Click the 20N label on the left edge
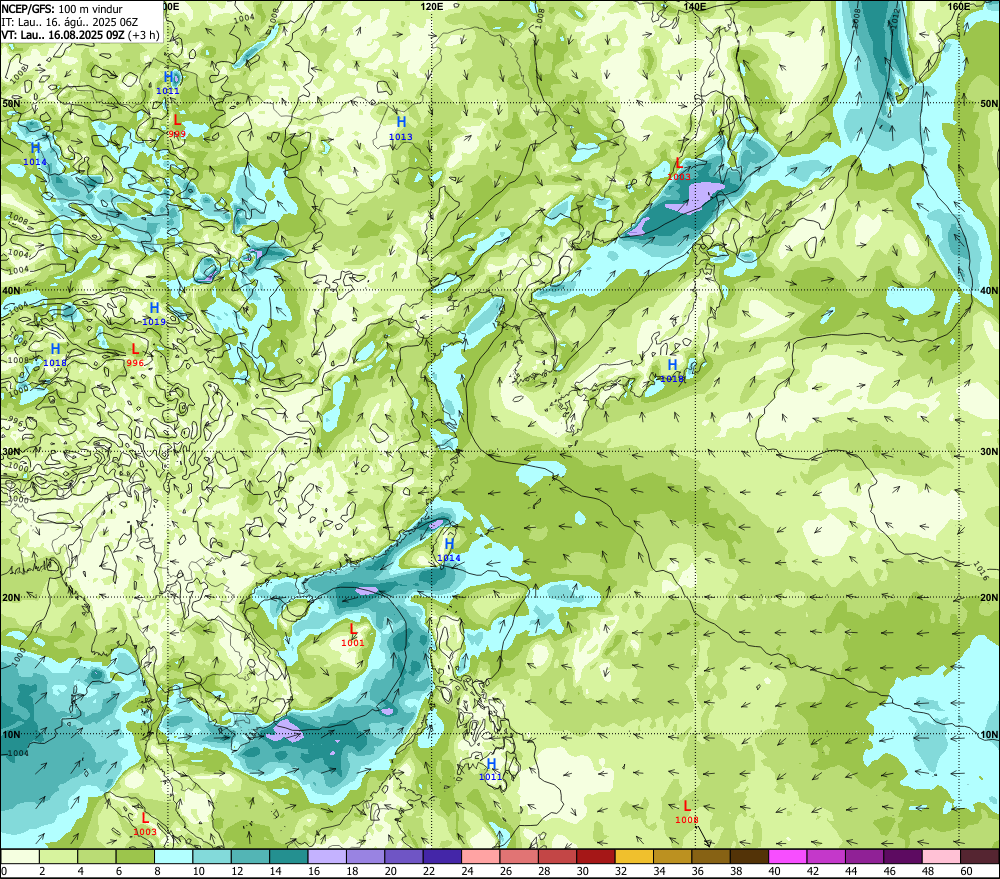 click(x=11, y=598)
